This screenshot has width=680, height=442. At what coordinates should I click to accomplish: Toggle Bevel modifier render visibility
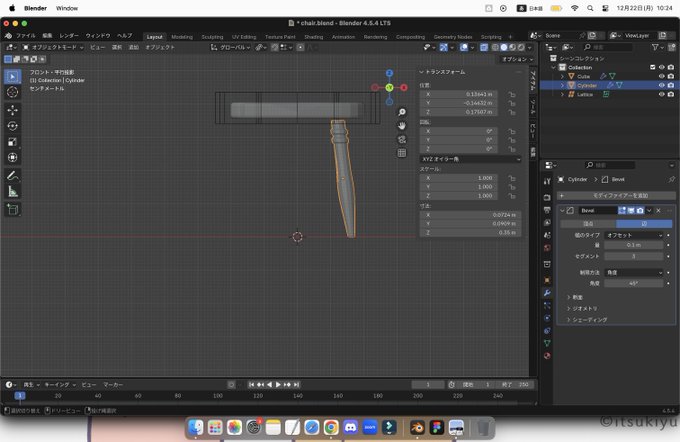coord(640,210)
